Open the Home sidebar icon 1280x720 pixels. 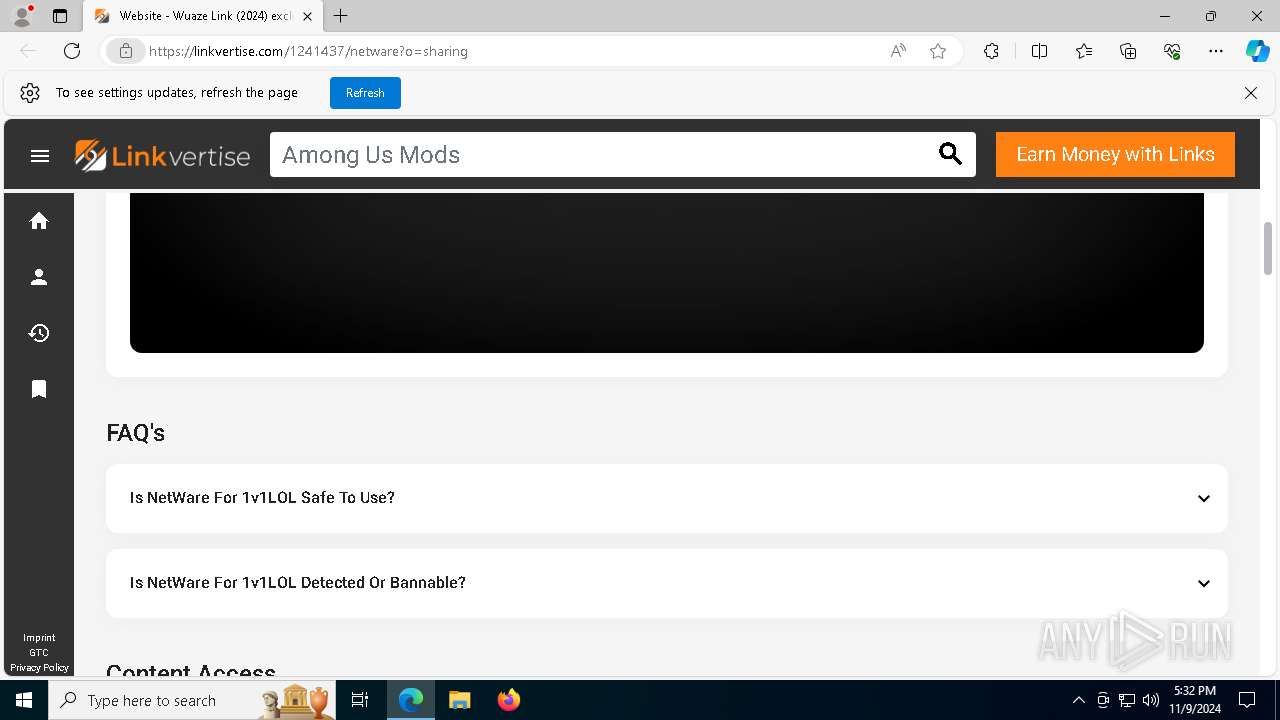pos(39,221)
